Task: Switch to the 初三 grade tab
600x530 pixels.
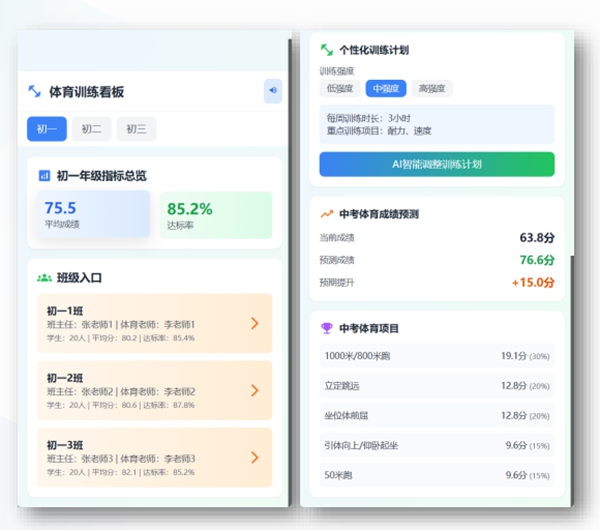Action: point(136,129)
